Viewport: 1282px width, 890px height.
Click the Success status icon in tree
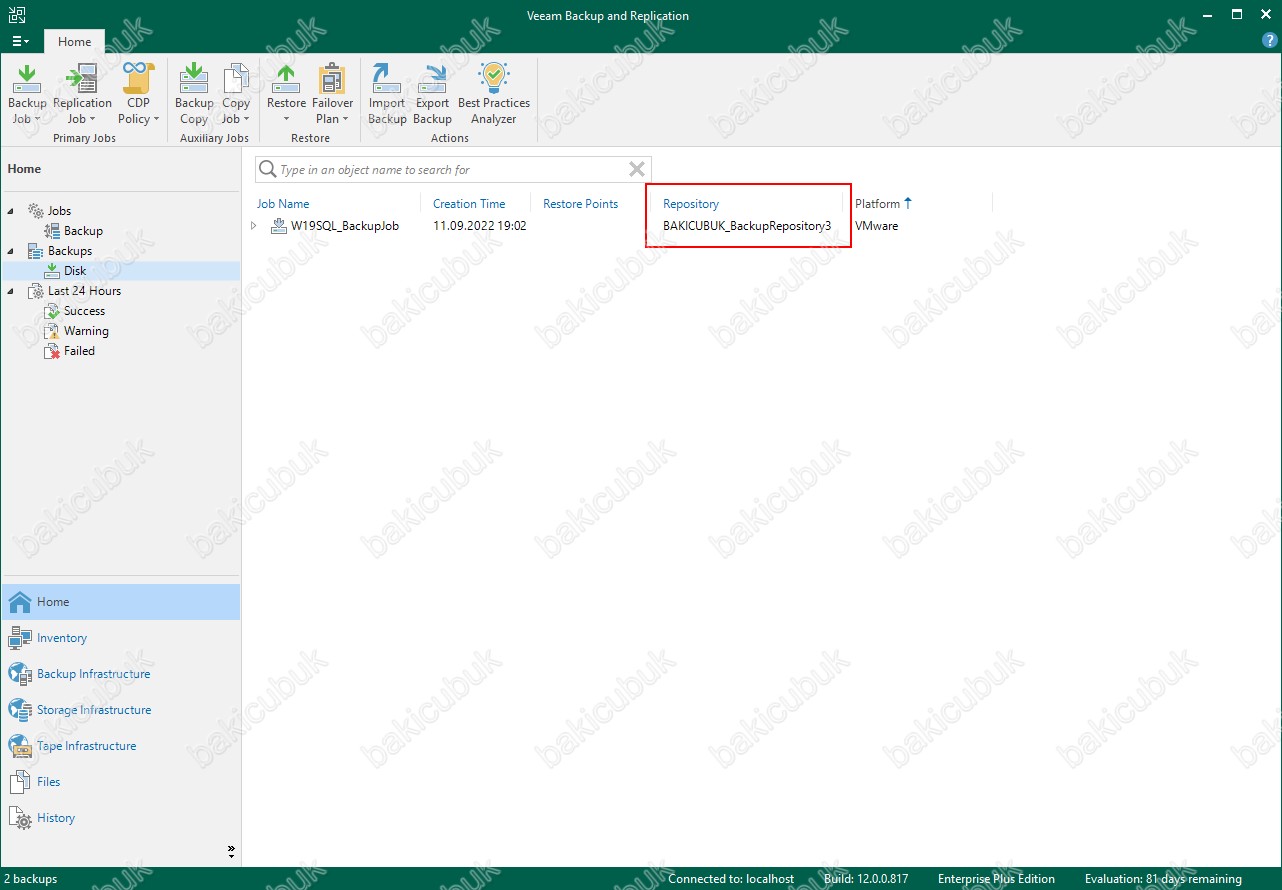click(x=52, y=311)
